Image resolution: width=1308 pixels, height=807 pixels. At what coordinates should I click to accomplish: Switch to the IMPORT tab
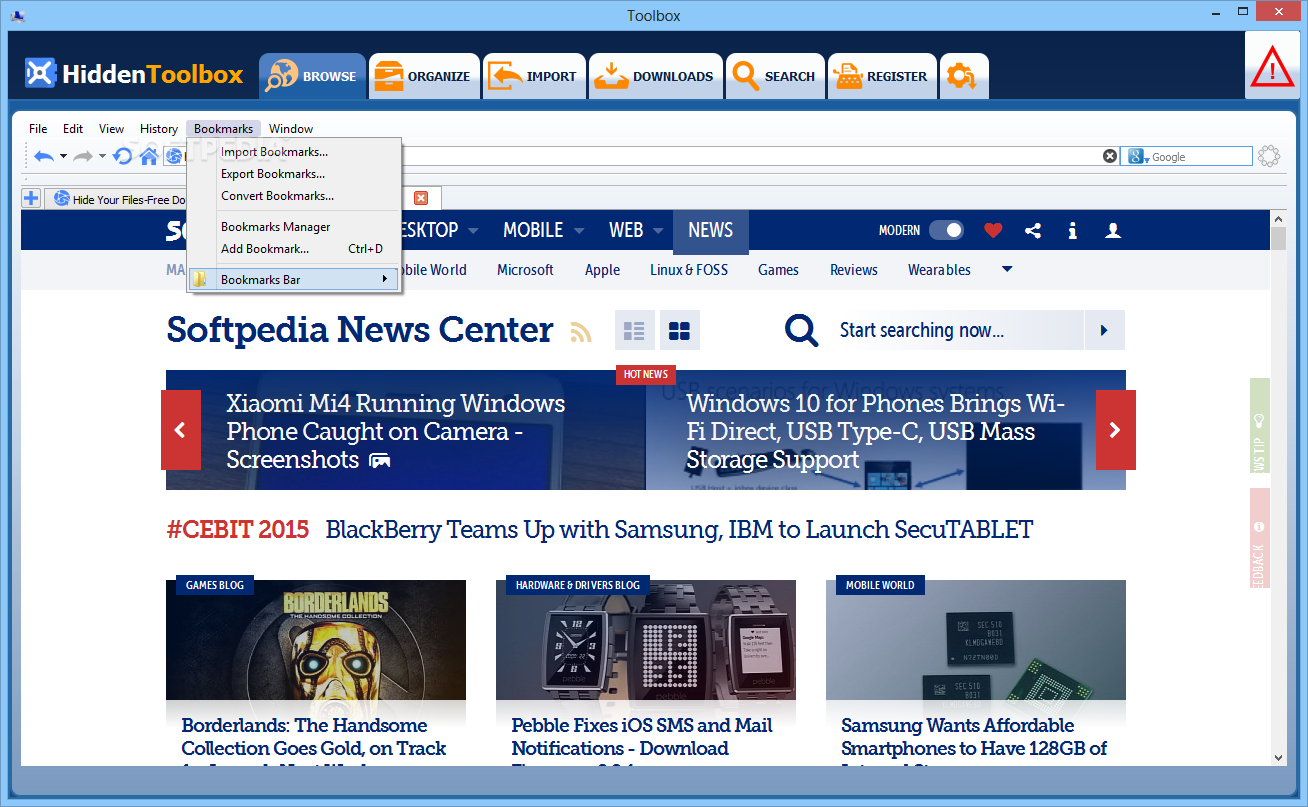[534, 76]
